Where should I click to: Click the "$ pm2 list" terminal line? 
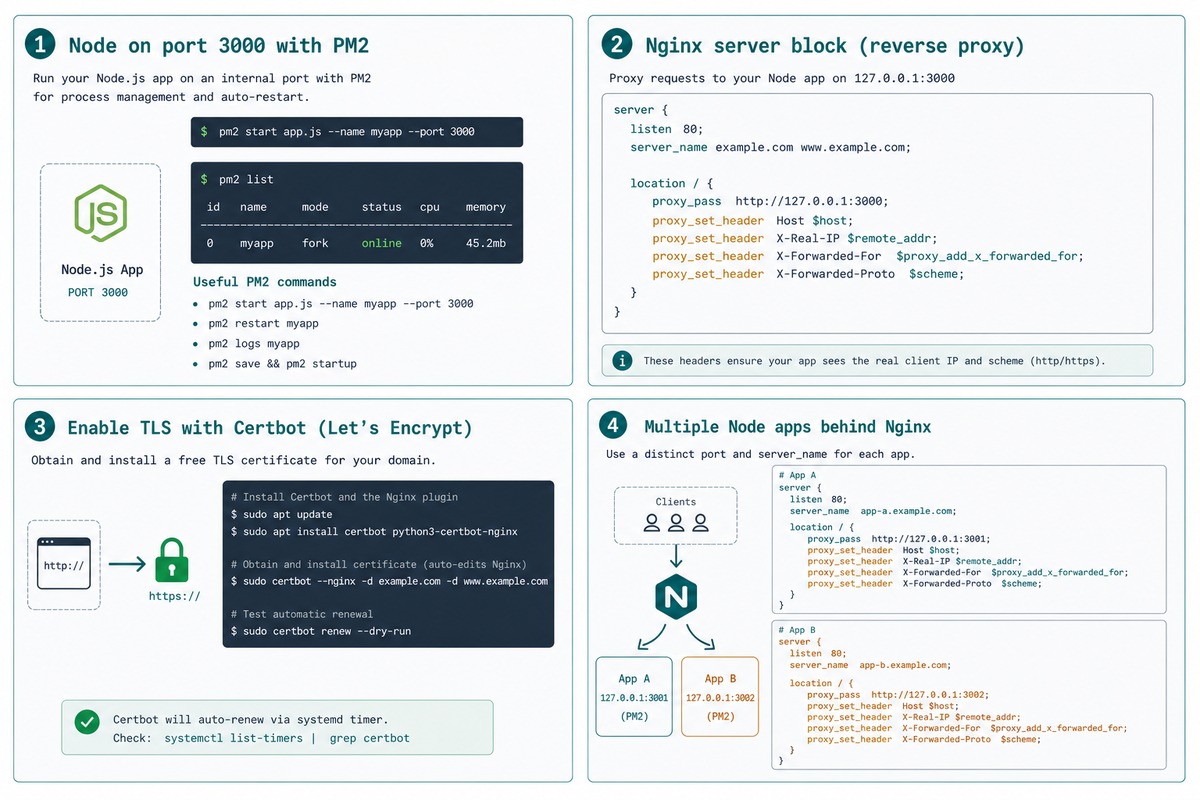[237, 179]
